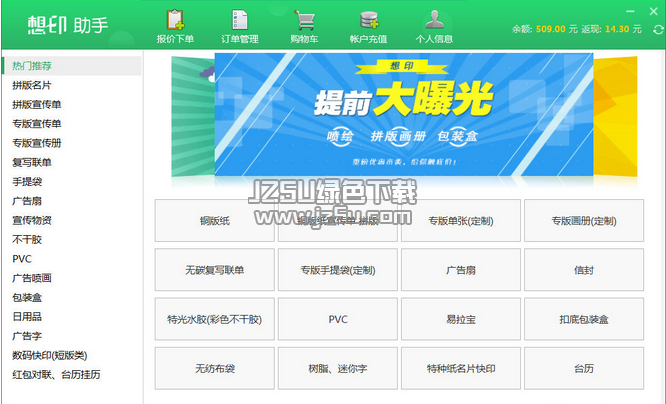Image resolution: width=666 pixels, height=404 pixels.
Task: Open the 帐户充值 account recharge icon
Action: coord(368,26)
